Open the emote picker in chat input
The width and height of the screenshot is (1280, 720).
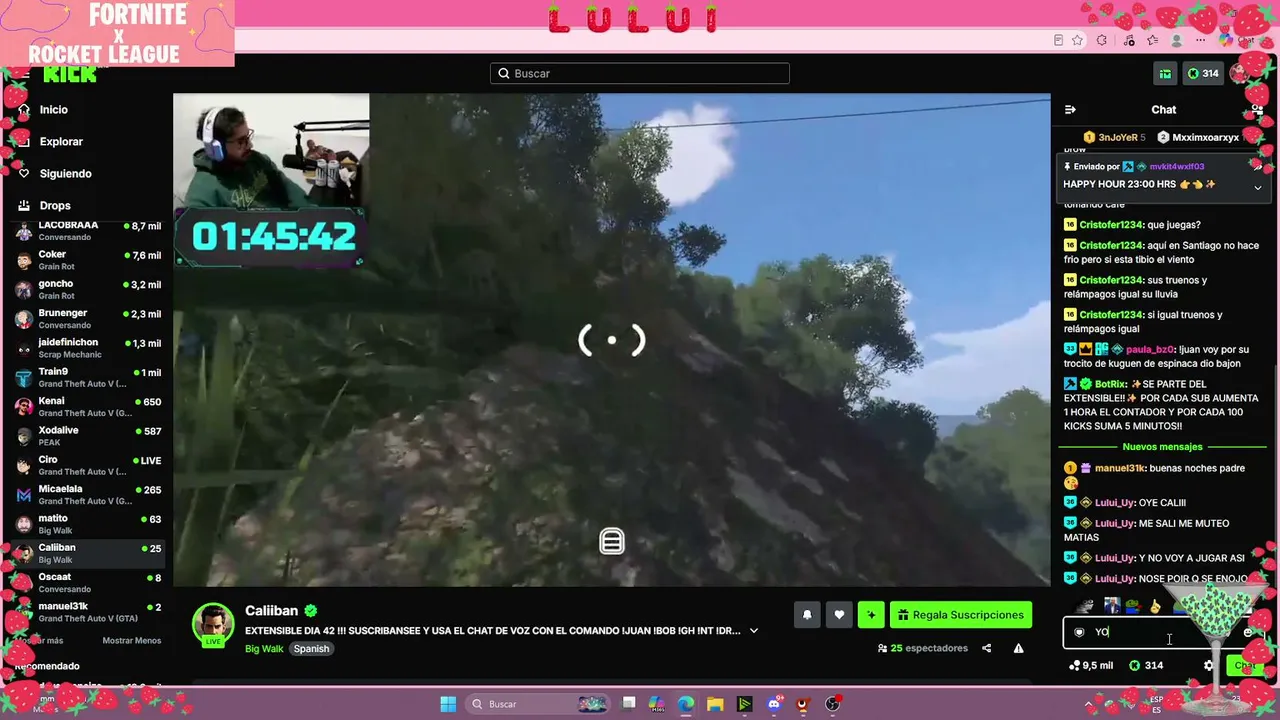(1247, 632)
